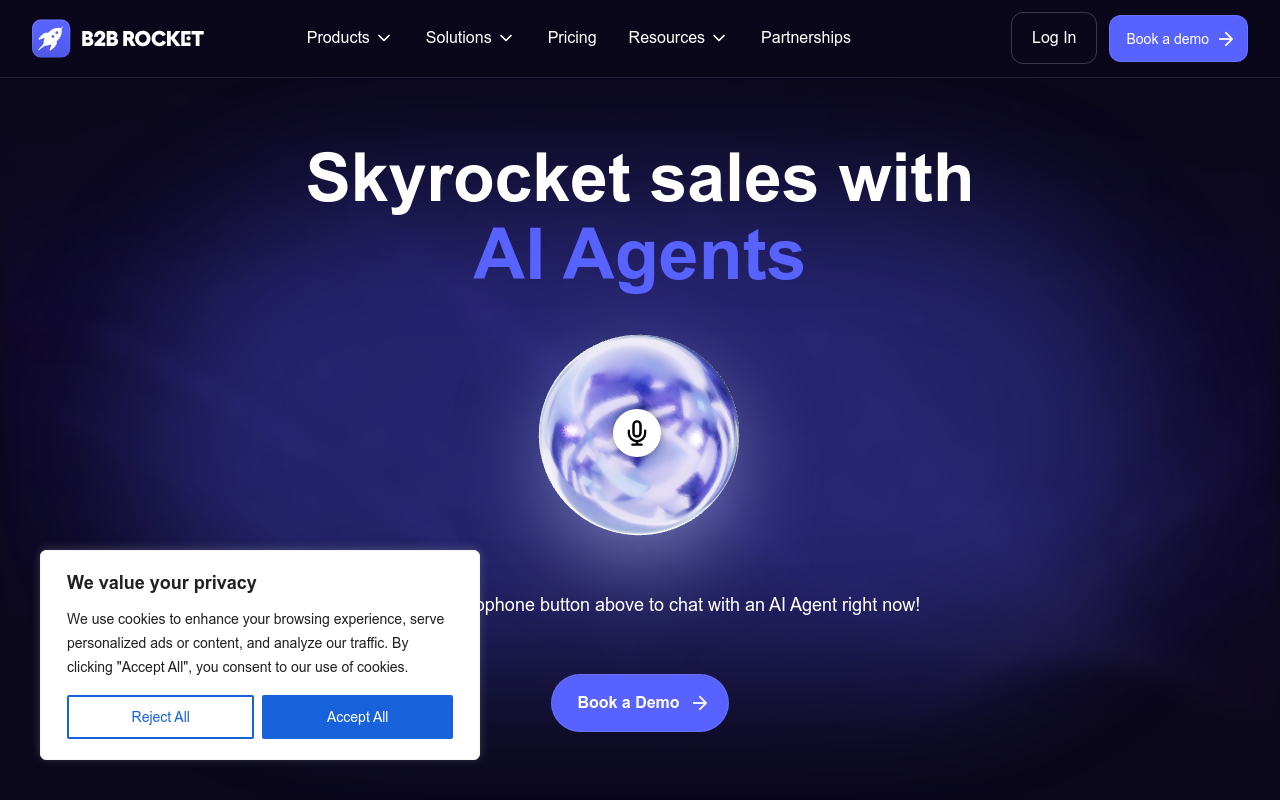Viewport: 1280px width, 800px height.
Task: Reject All cookies
Action: pos(160,717)
